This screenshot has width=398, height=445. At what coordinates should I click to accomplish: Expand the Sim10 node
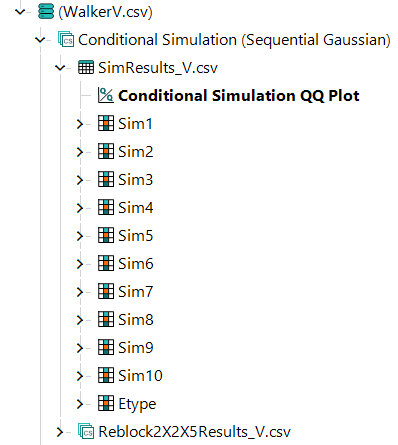click(80, 376)
